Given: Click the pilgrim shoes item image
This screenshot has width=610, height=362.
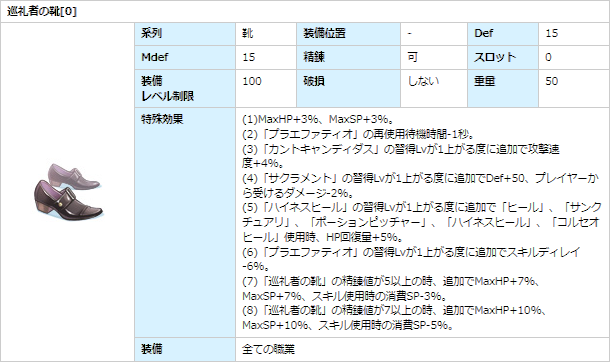Looking at the screenshot, I should (x=68, y=191).
